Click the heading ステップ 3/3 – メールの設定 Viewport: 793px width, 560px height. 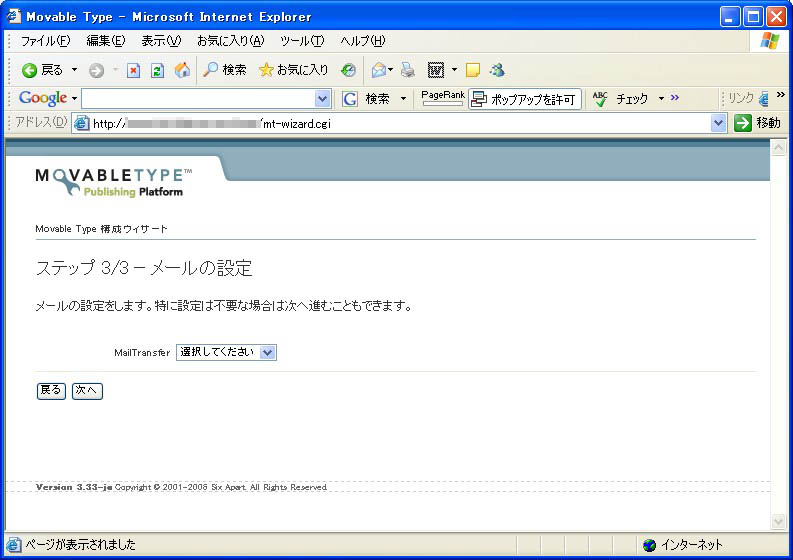coord(144,268)
